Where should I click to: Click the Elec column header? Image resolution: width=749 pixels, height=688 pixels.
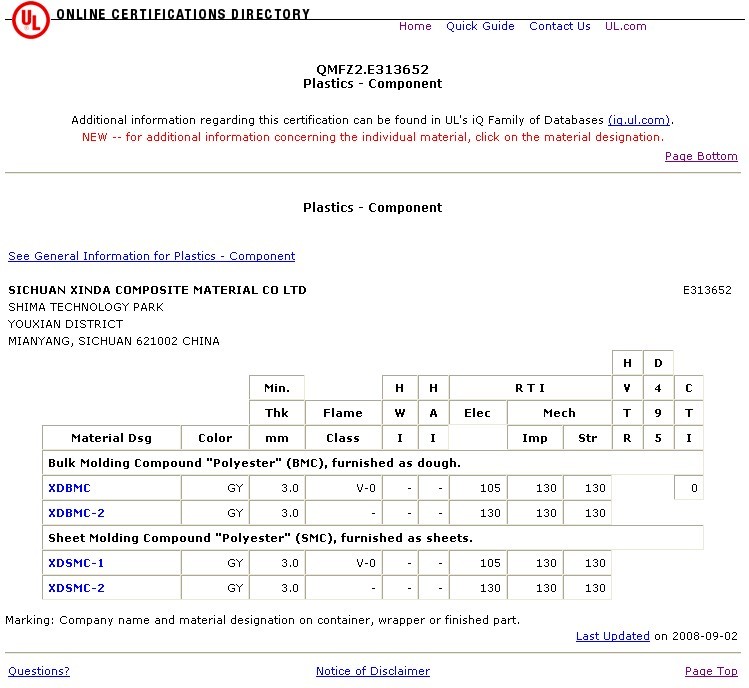point(477,413)
